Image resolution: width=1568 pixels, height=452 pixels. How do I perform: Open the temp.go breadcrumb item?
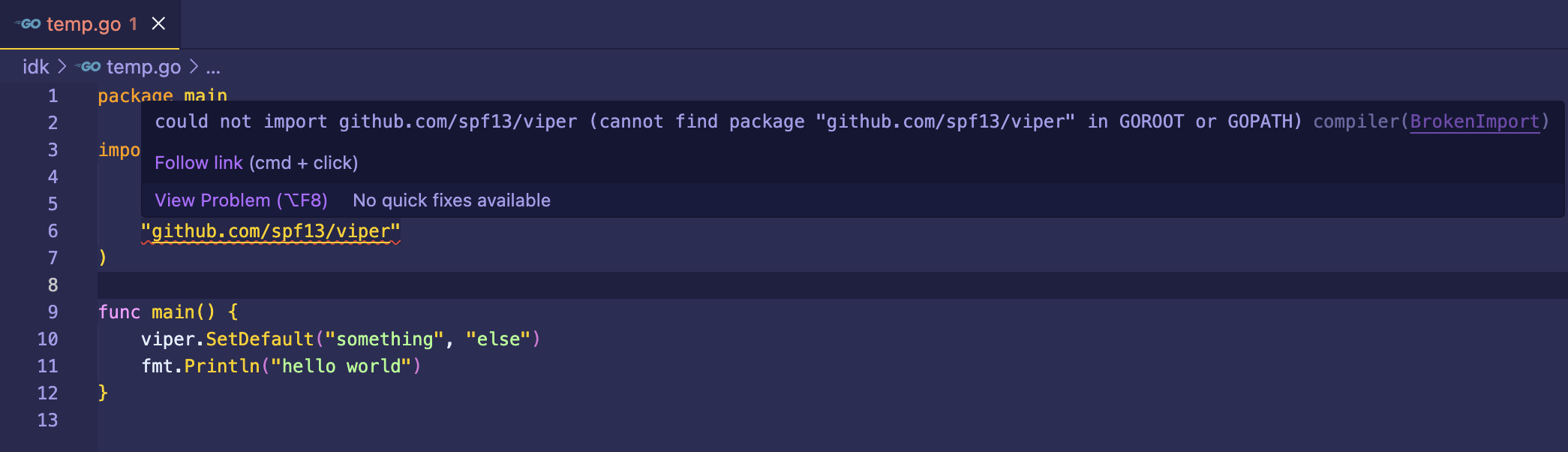pyautogui.click(x=143, y=67)
